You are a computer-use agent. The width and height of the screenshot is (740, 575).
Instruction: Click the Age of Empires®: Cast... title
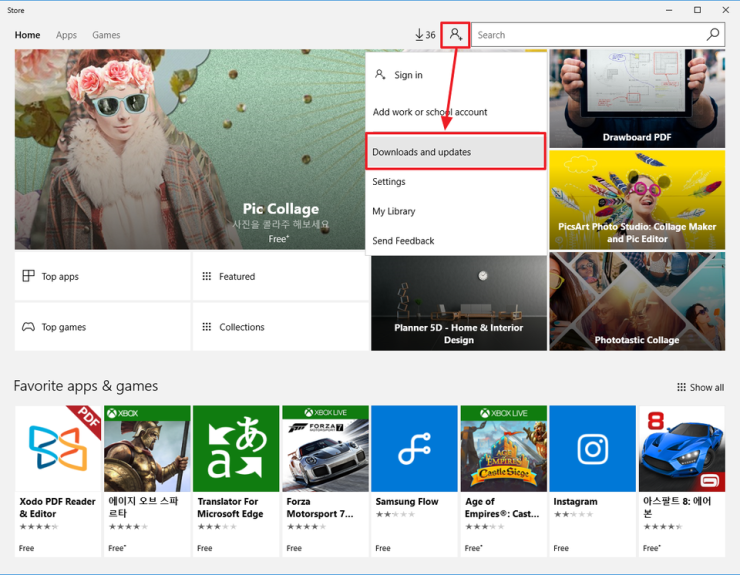[502, 507]
